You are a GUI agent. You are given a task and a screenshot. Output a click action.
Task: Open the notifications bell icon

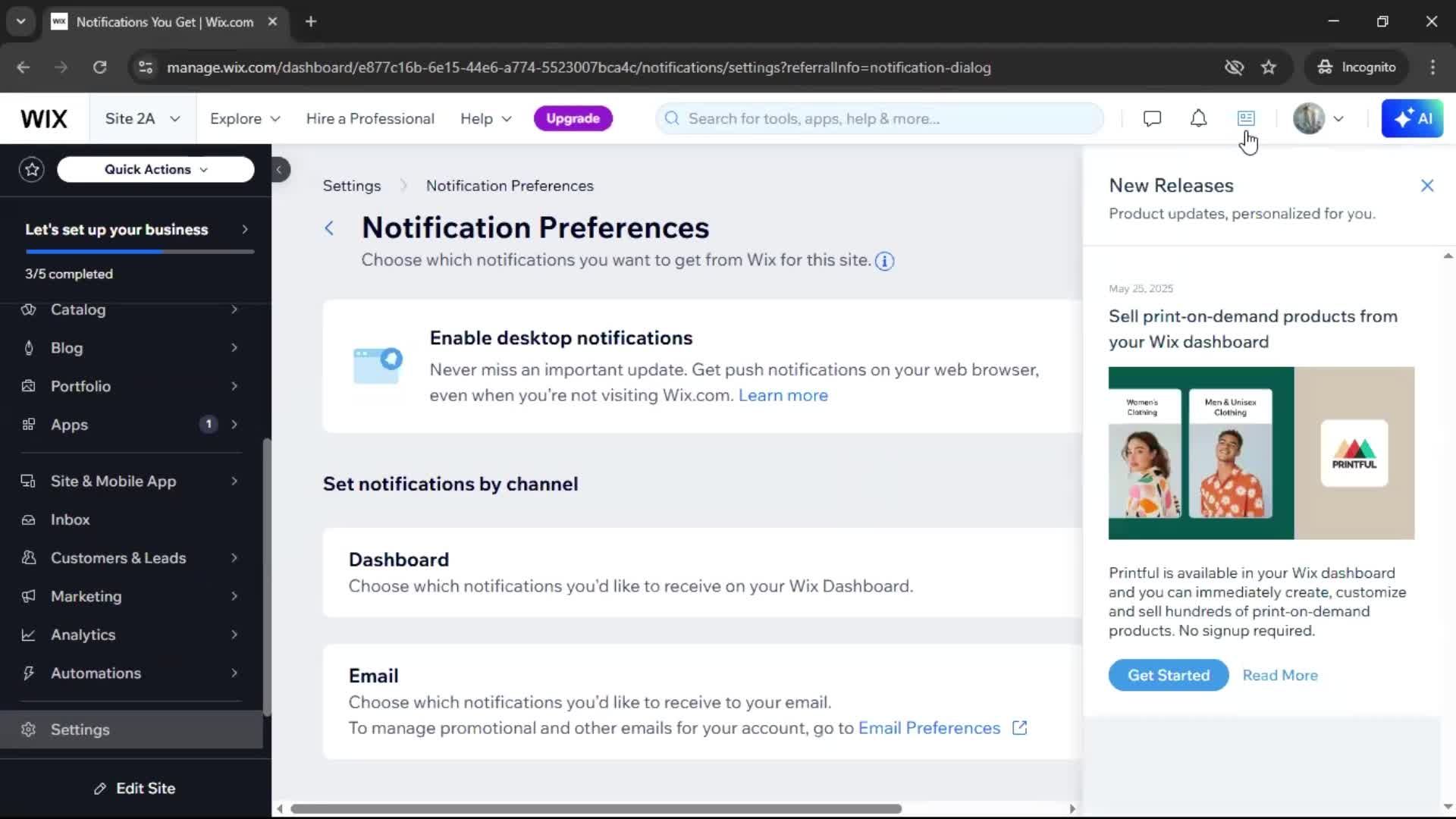pyautogui.click(x=1198, y=118)
